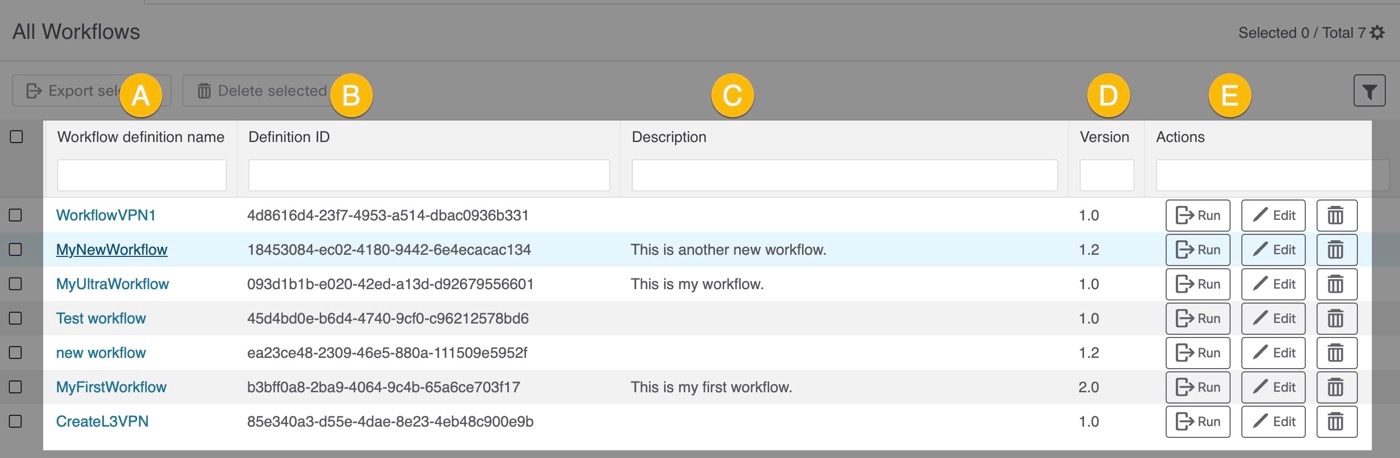The image size is (1400, 458).
Task: Click description 'This is another new workflow.'
Action: pos(729,249)
